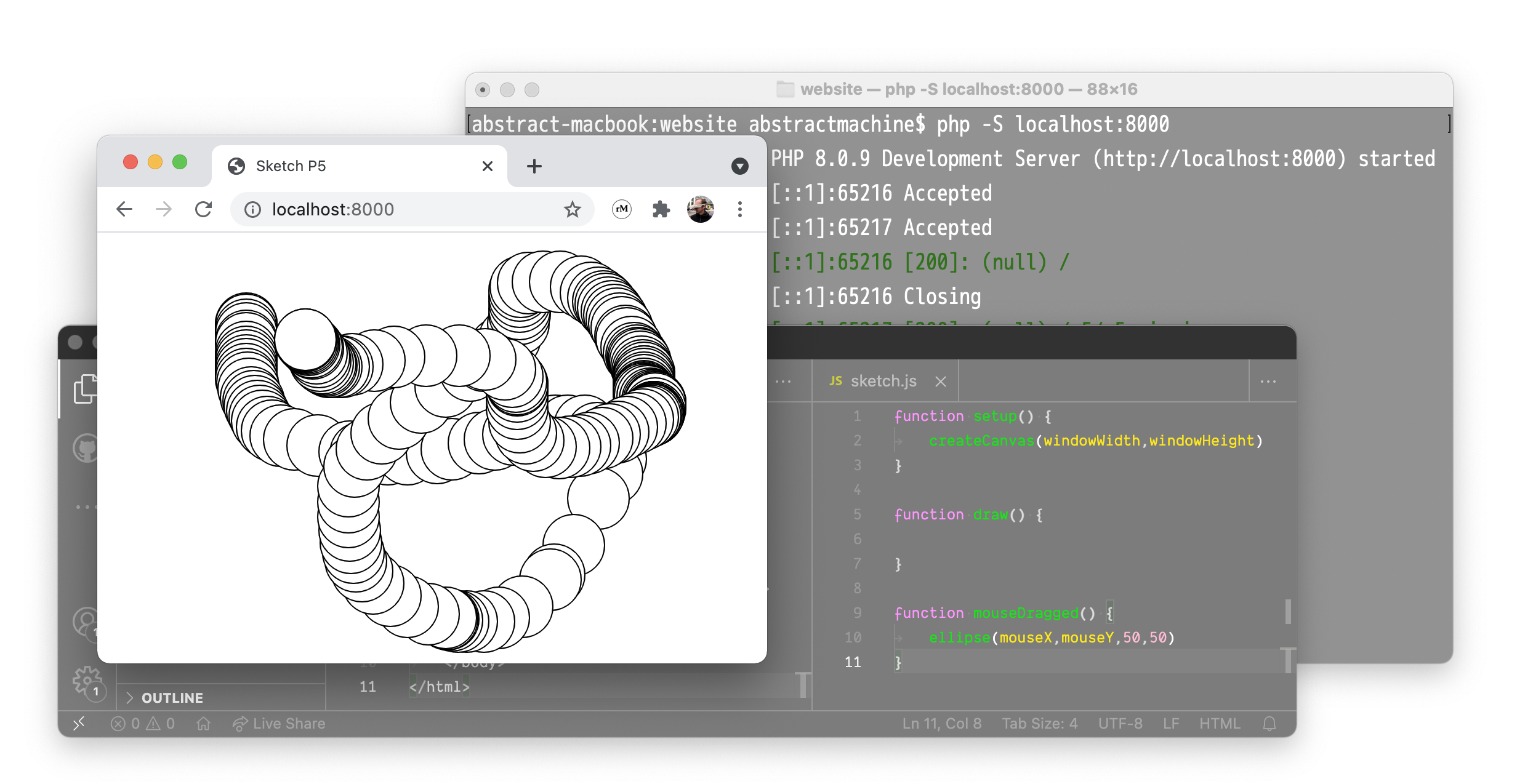
Task: Open VS Code Manage gear icon
Action: pos(86,680)
